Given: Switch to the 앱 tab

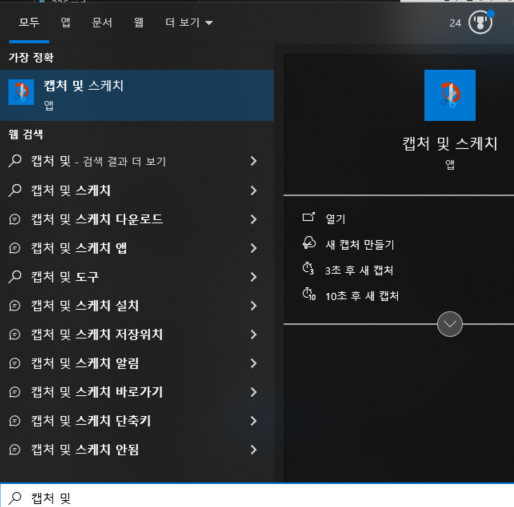Looking at the screenshot, I should [65, 22].
